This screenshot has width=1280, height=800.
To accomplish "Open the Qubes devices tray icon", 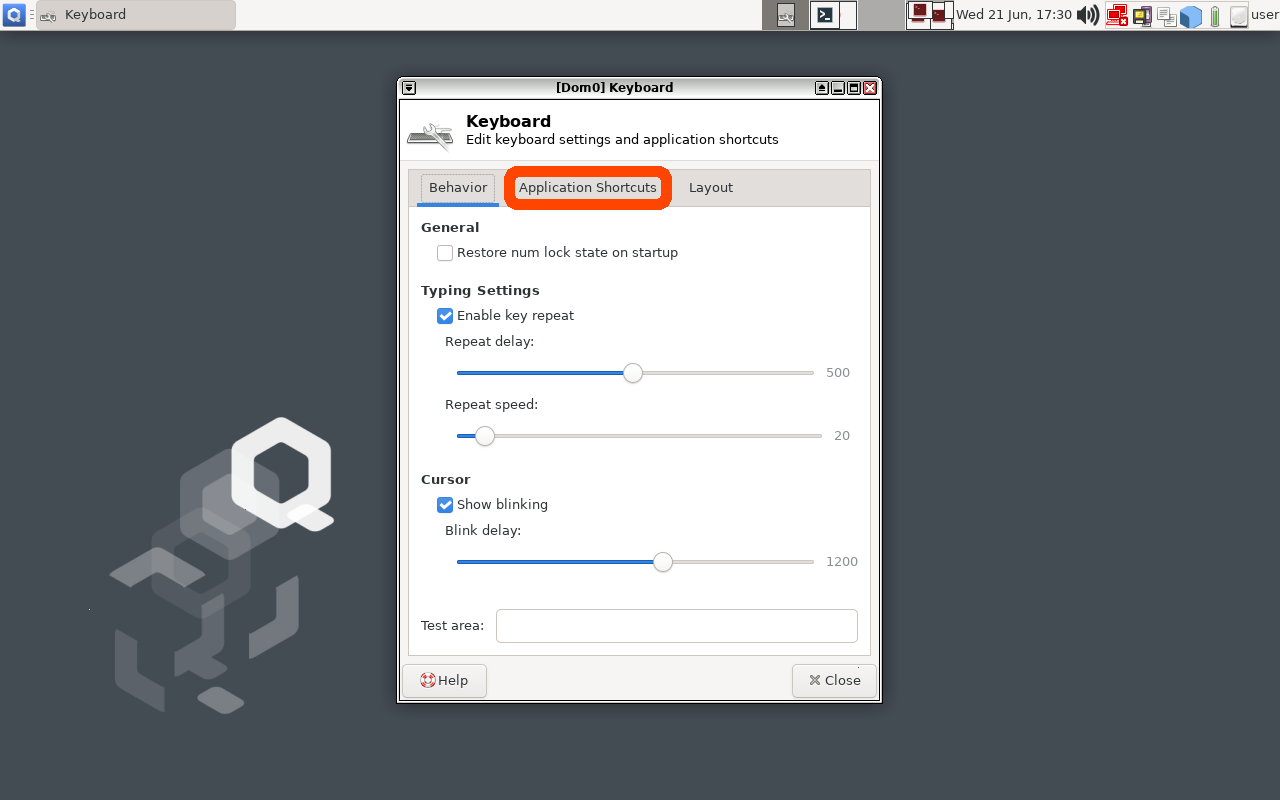I will (x=1142, y=15).
